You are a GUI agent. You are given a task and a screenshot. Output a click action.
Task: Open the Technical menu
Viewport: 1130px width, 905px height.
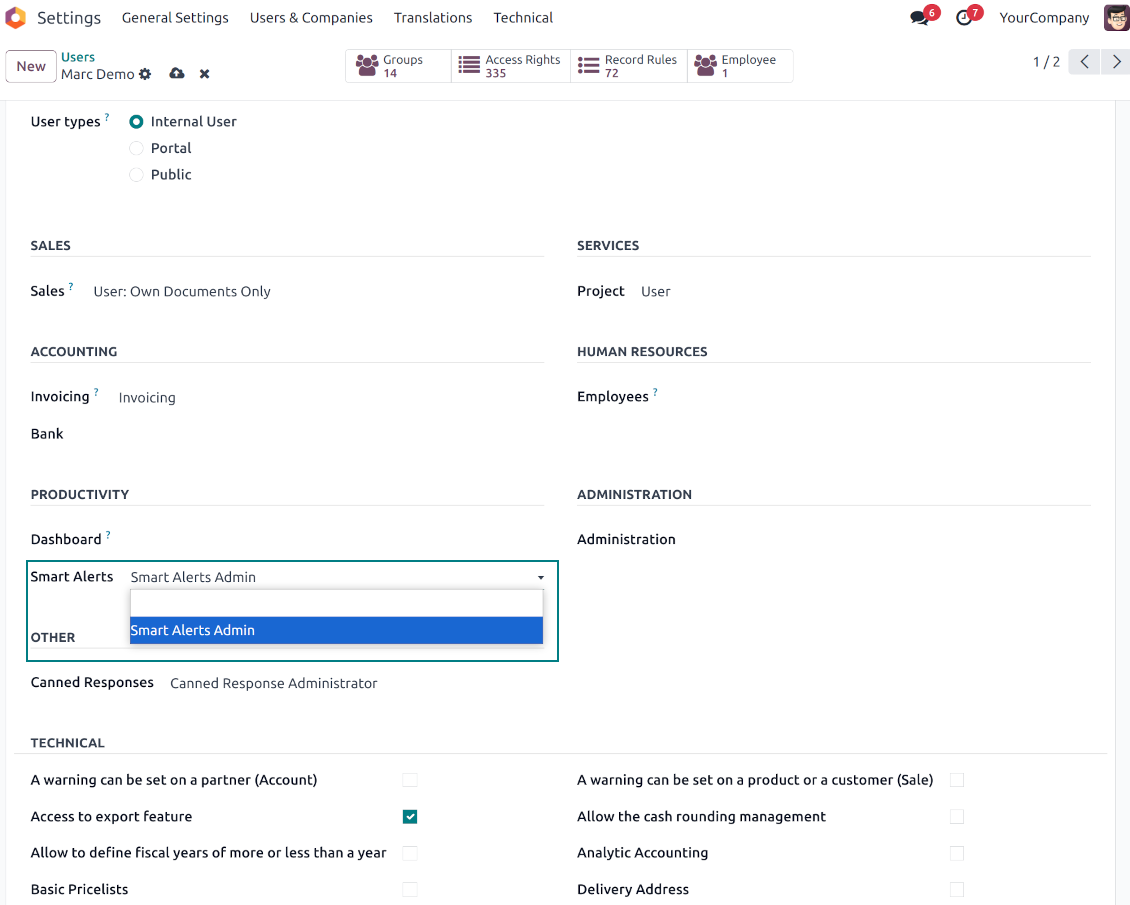[x=523, y=18]
